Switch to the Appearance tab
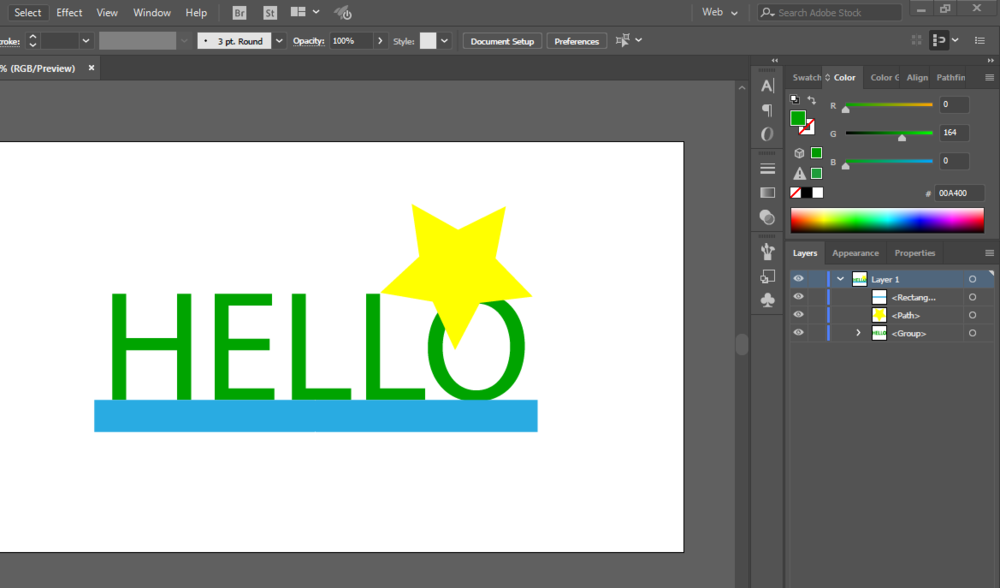The image size is (1000, 588). point(855,253)
